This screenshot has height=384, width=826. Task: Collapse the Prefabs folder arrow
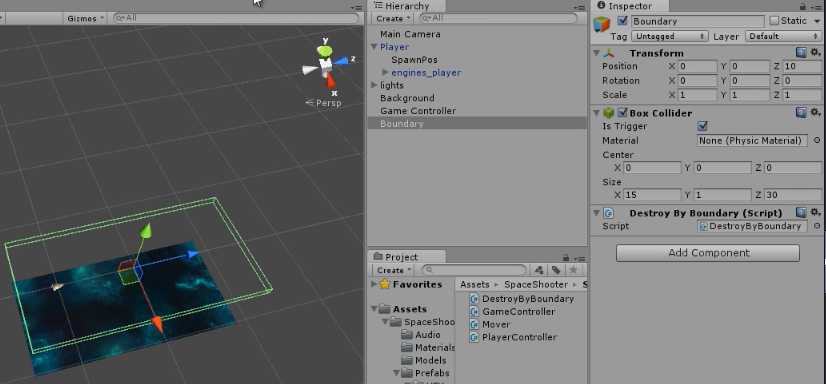tap(396, 373)
